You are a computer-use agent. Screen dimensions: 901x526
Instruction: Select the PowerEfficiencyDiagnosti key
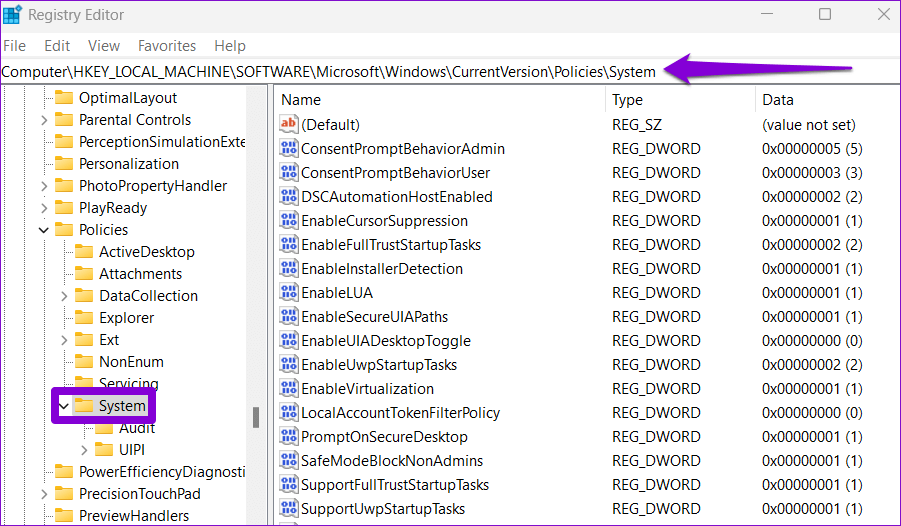[162, 471]
